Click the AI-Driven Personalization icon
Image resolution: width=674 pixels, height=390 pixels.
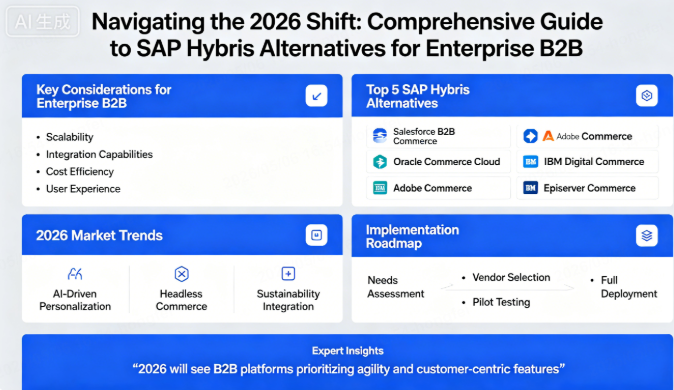tap(75, 273)
